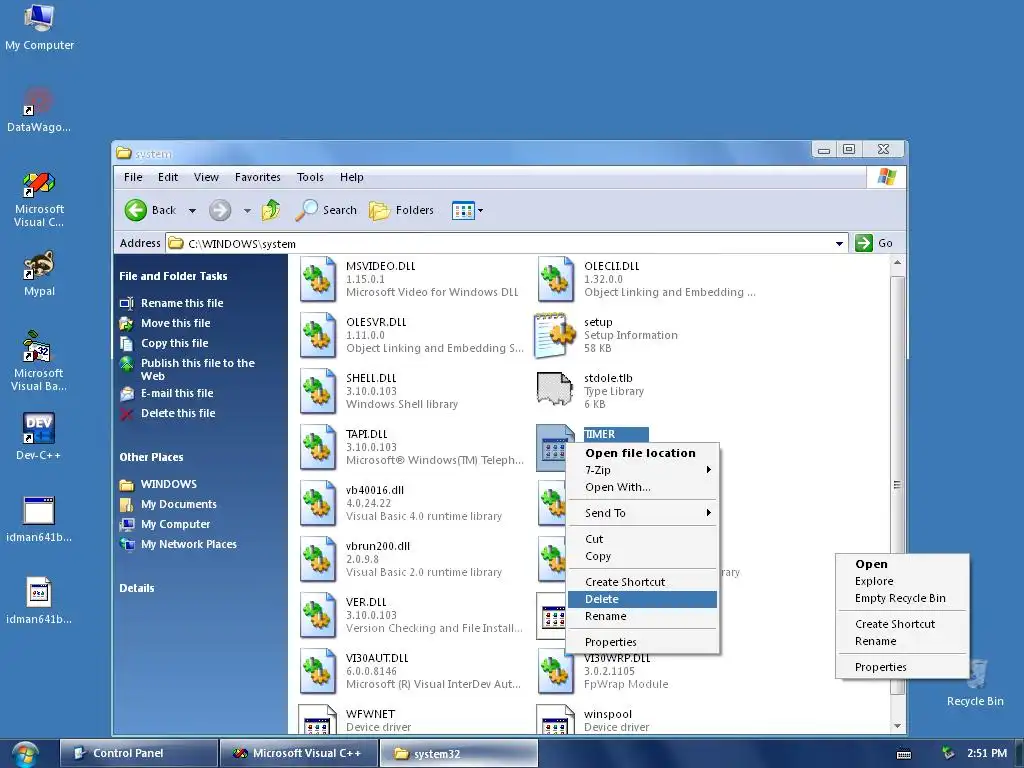Viewport: 1024px width, 768px height.
Task: Select the VI30AUT.DLL file icon
Action: coord(317,672)
